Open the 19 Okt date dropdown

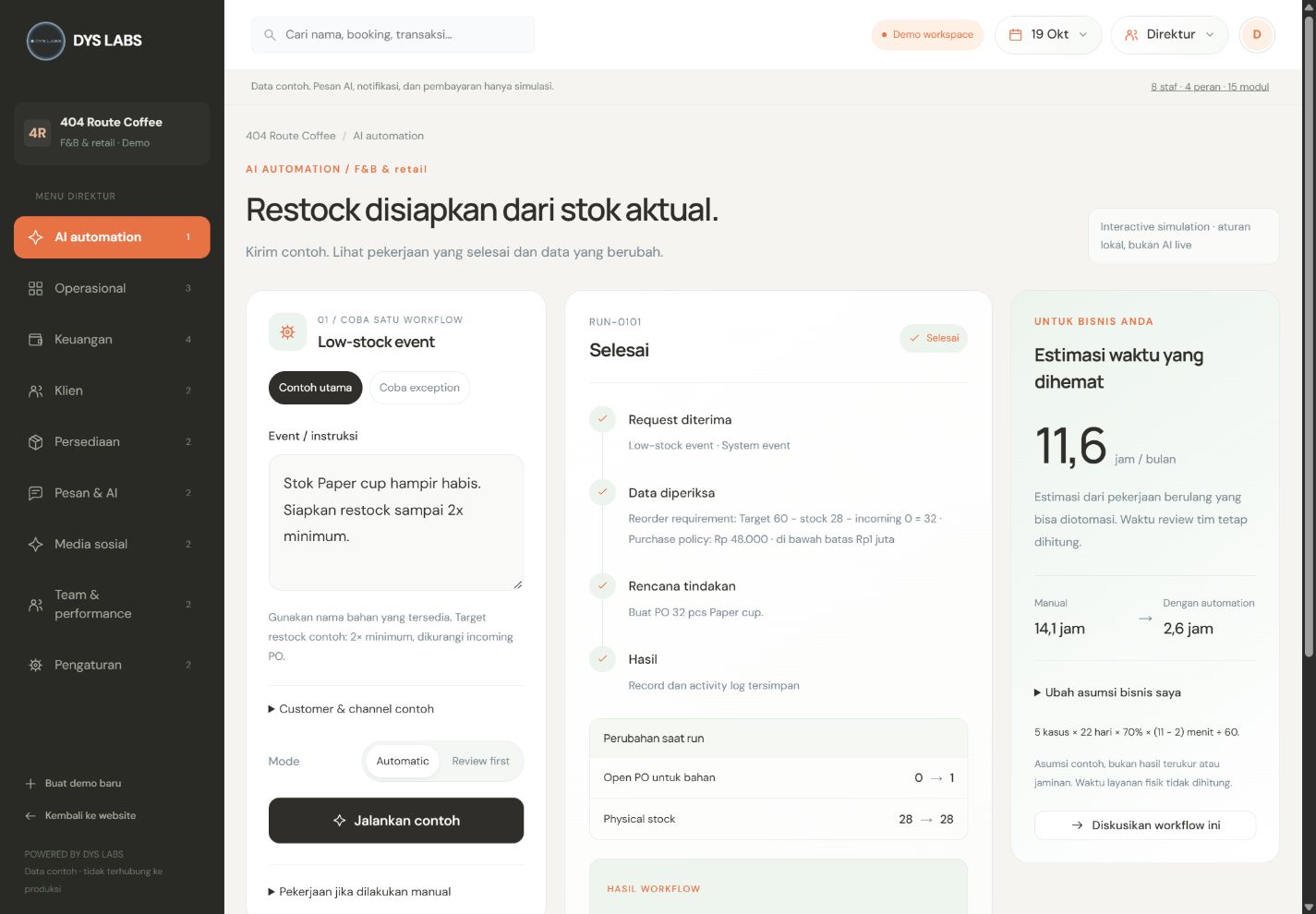coord(1048,34)
